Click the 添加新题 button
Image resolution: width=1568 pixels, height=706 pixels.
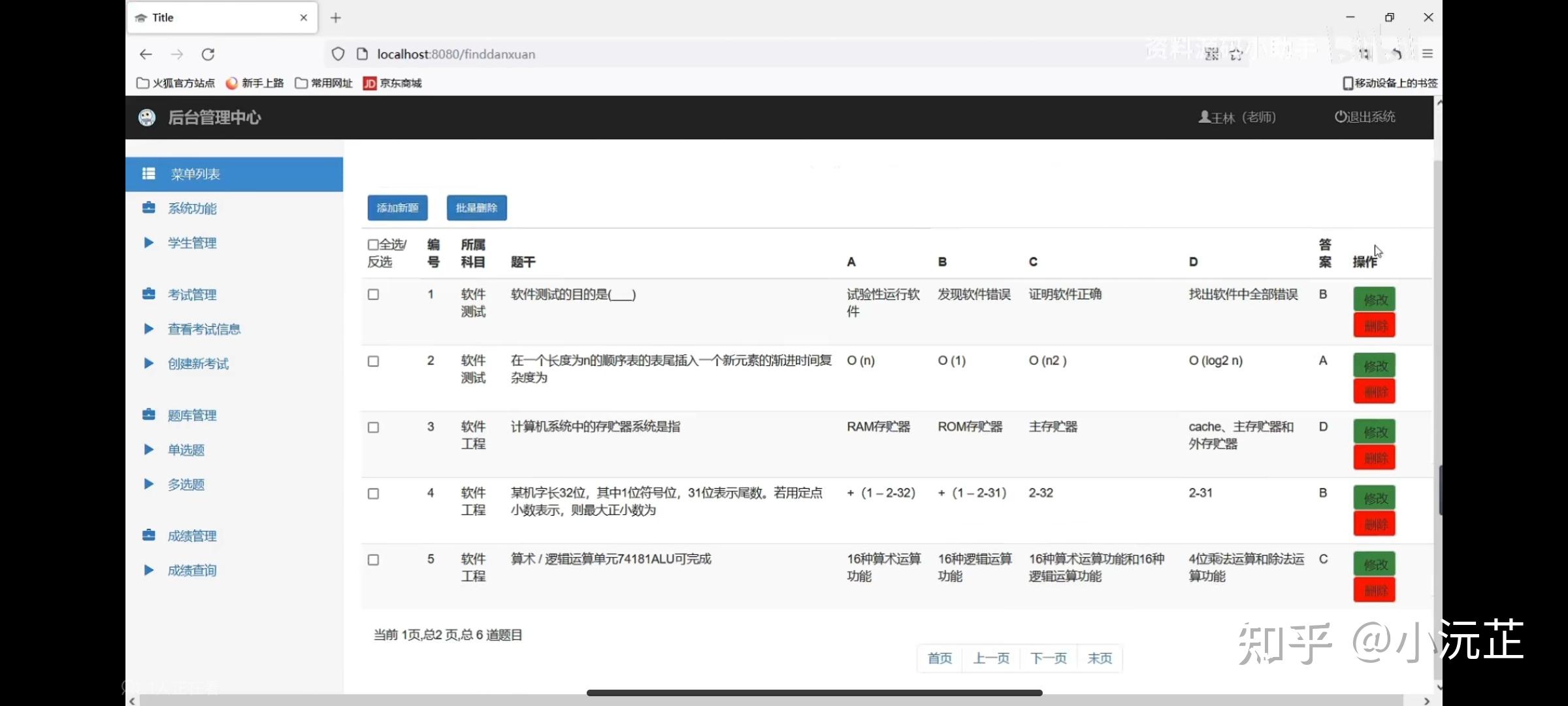397,208
